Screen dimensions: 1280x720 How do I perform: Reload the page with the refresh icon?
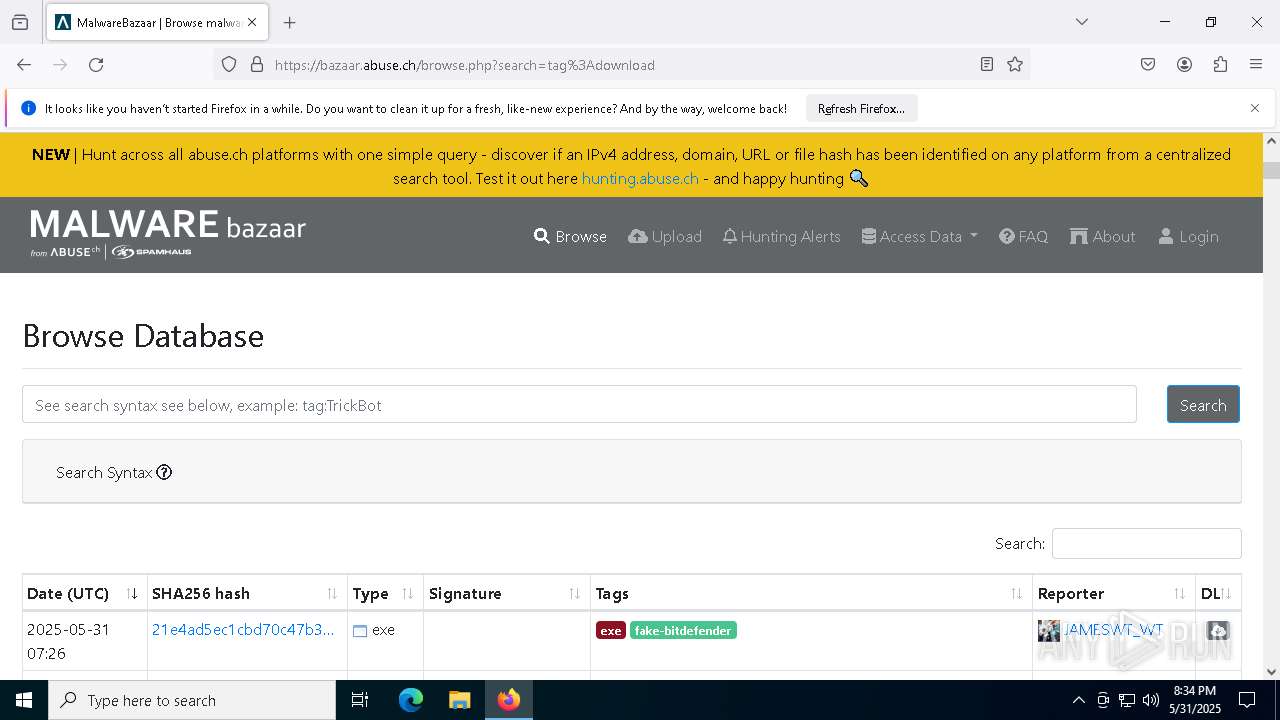[x=96, y=65]
